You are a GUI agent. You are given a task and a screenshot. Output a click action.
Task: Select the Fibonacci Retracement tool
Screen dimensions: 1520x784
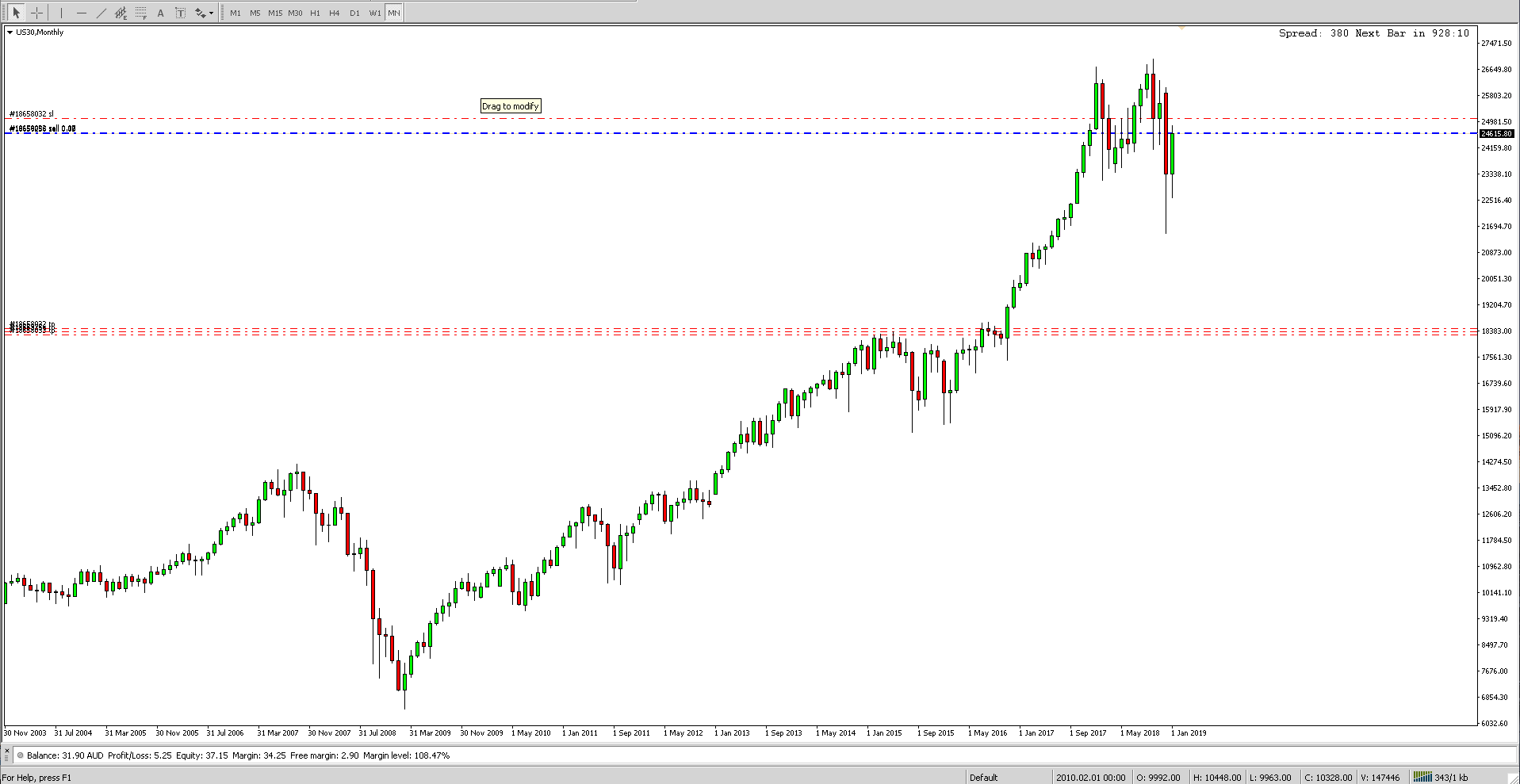pos(140,13)
